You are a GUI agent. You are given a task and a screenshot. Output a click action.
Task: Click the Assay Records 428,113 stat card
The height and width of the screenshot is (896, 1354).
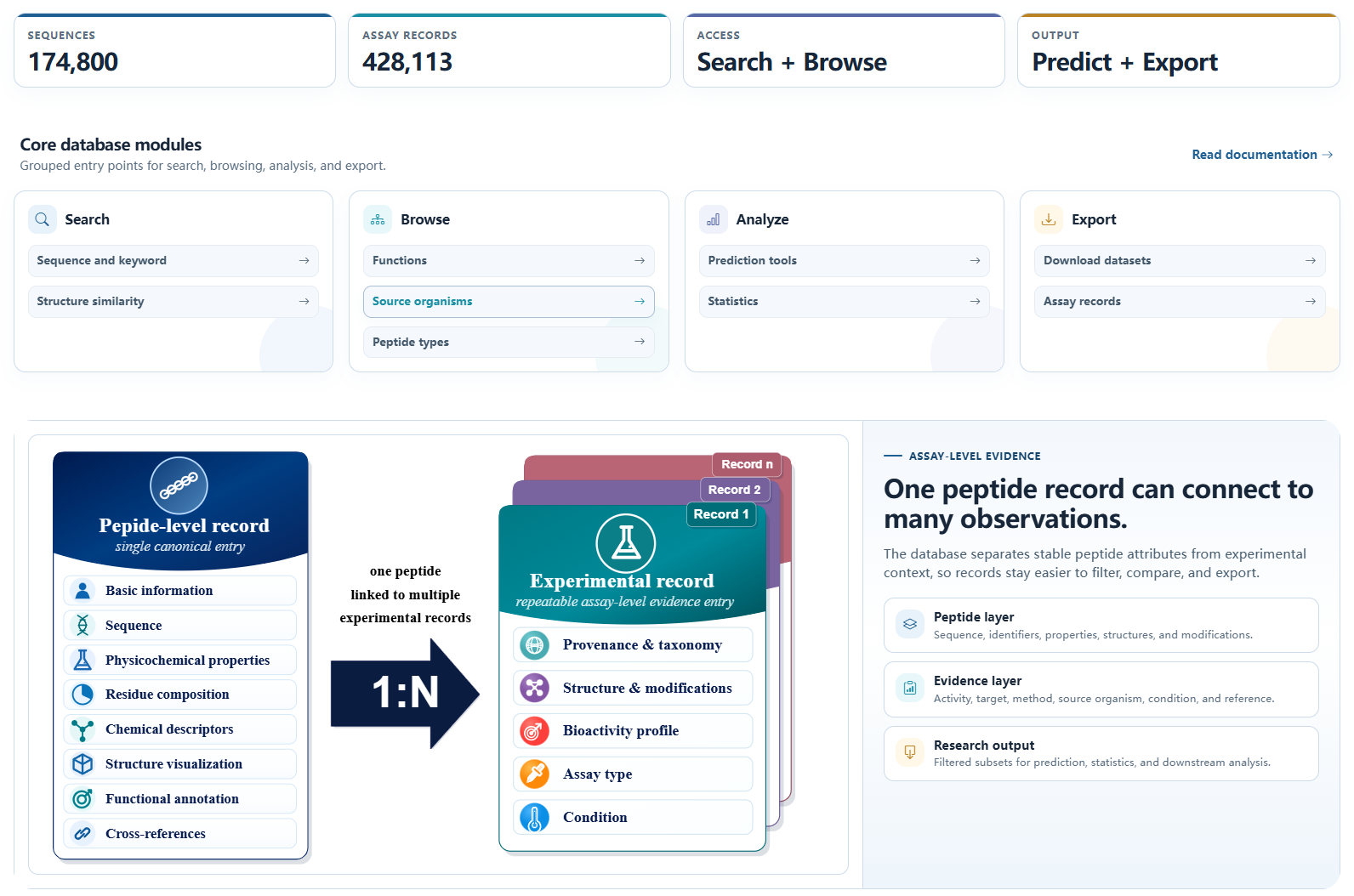pos(509,50)
